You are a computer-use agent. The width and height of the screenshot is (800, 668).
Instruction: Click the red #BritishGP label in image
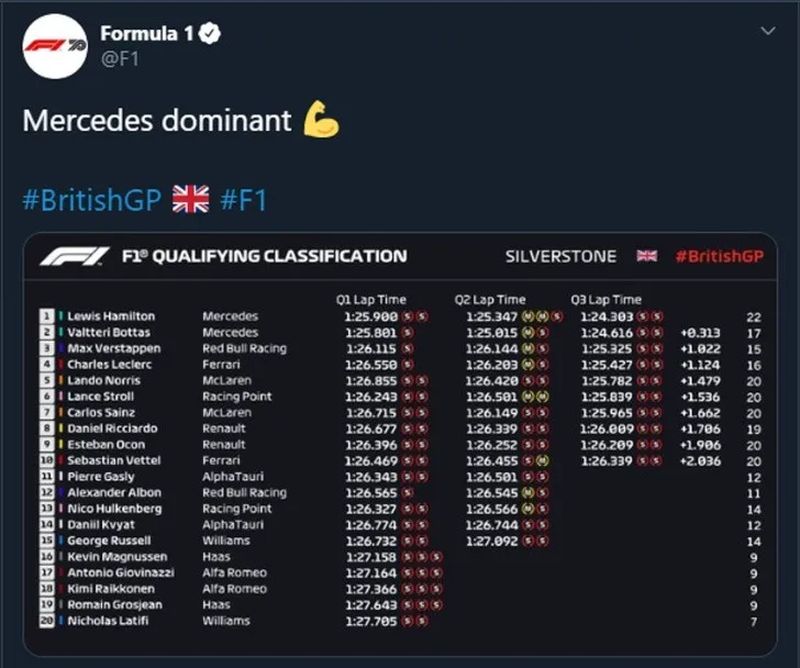[x=719, y=256]
